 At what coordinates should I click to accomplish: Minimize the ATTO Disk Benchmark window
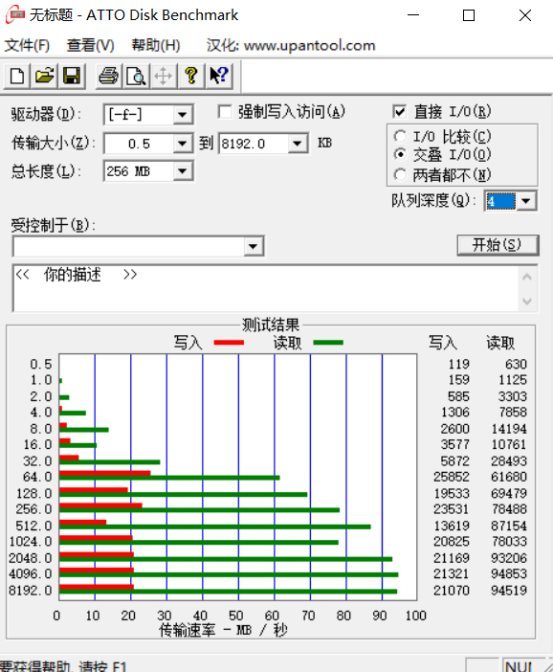point(413,15)
